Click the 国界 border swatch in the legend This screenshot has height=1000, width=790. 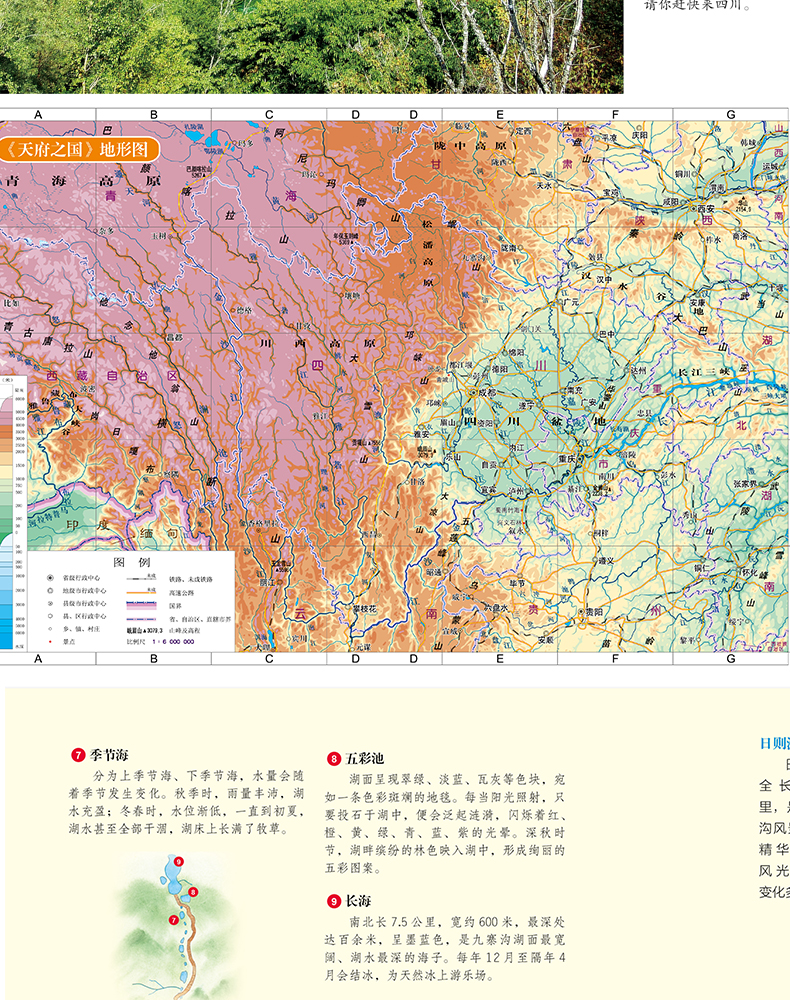click(x=142, y=605)
